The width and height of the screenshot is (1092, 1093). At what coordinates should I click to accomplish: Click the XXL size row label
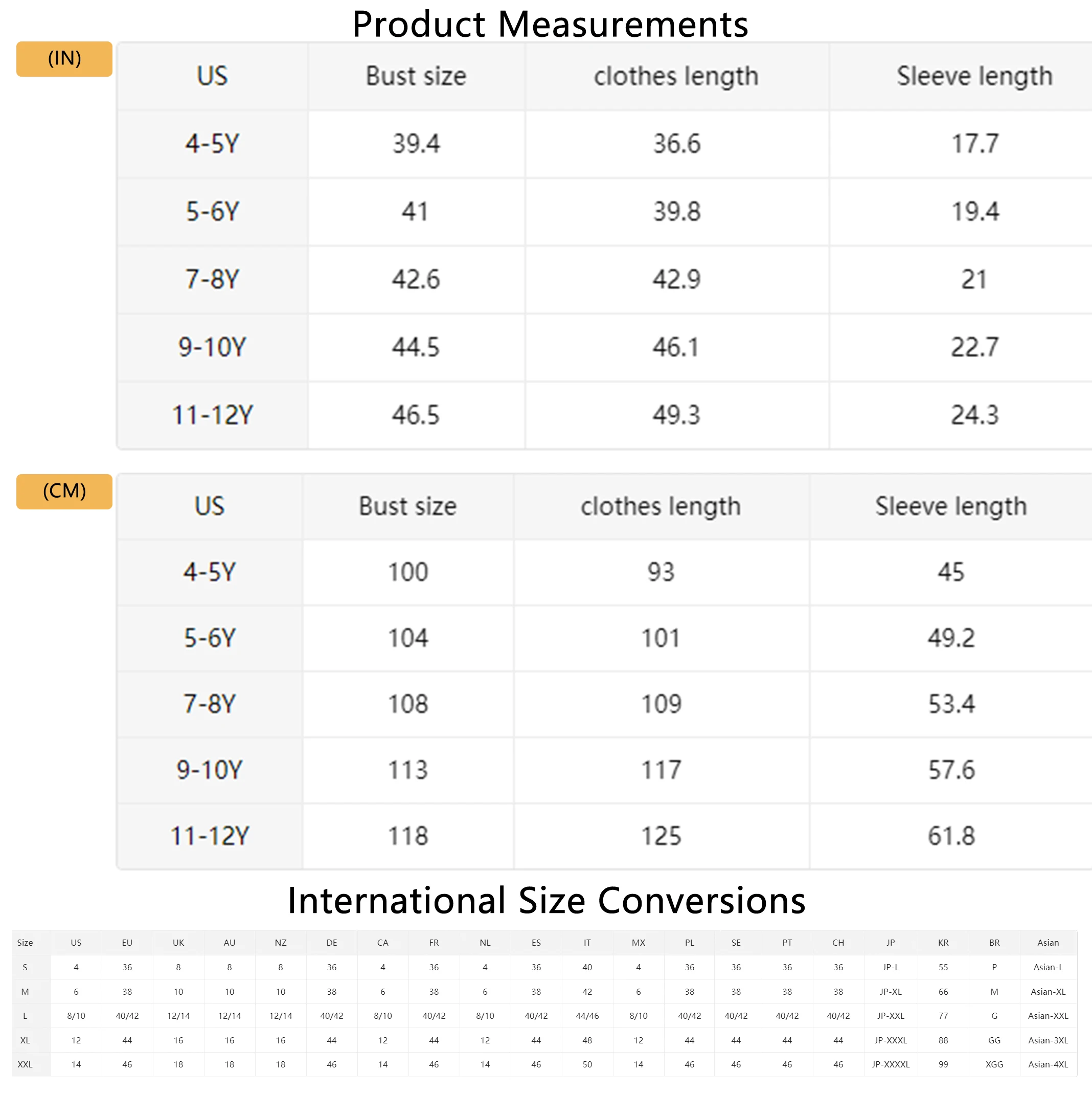pos(25,1064)
